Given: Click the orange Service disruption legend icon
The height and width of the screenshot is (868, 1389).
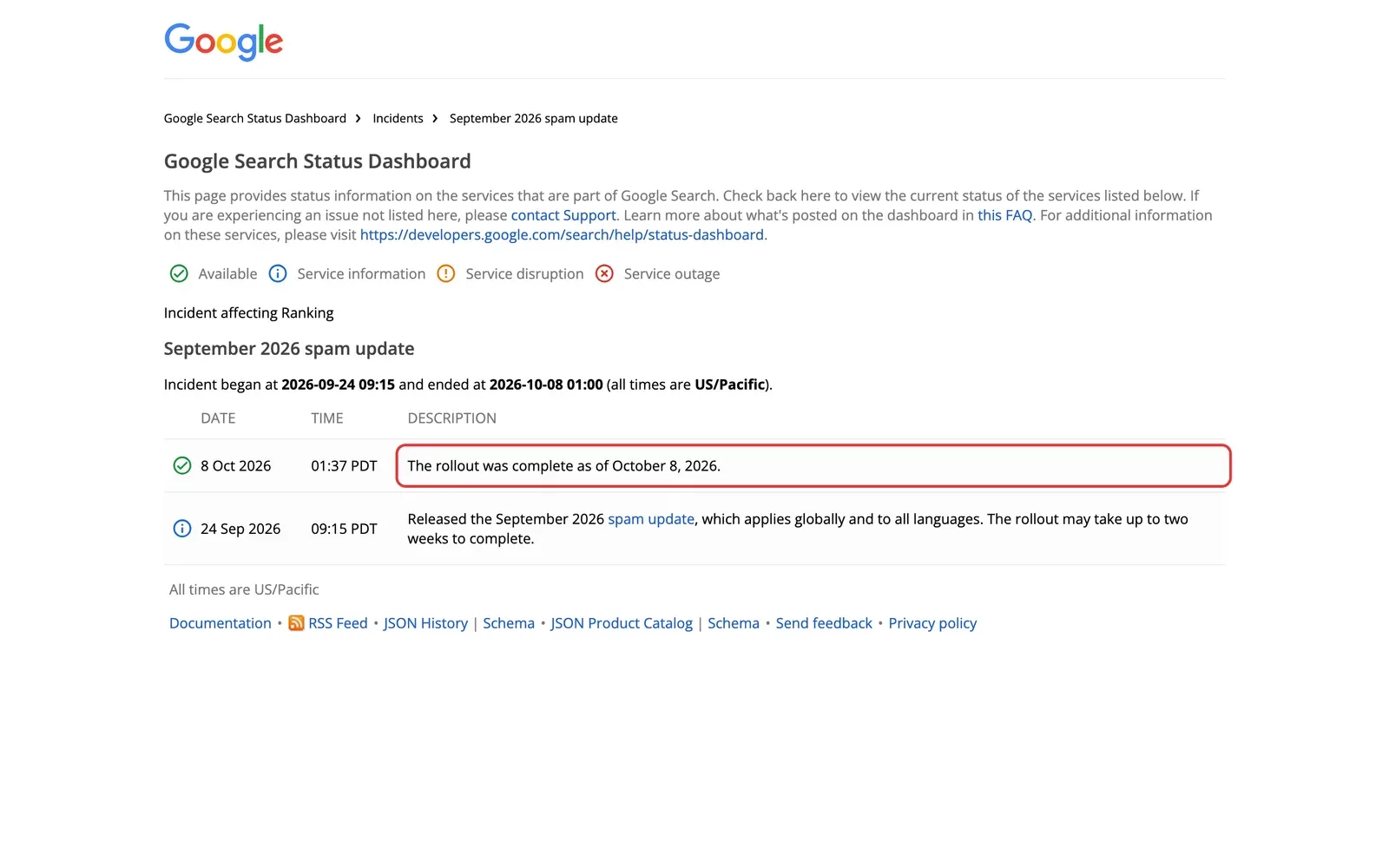Looking at the screenshot, I should [445, 273].
